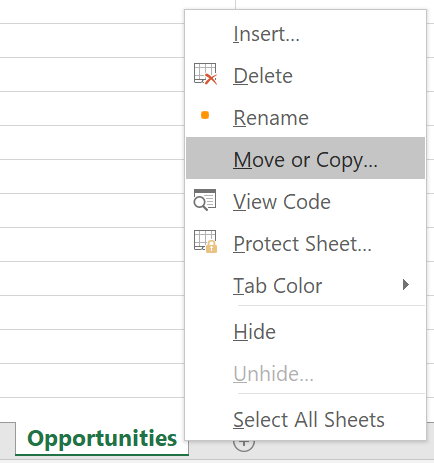
Task: Click the Delete sheet icon with red X
Action: 205,74
